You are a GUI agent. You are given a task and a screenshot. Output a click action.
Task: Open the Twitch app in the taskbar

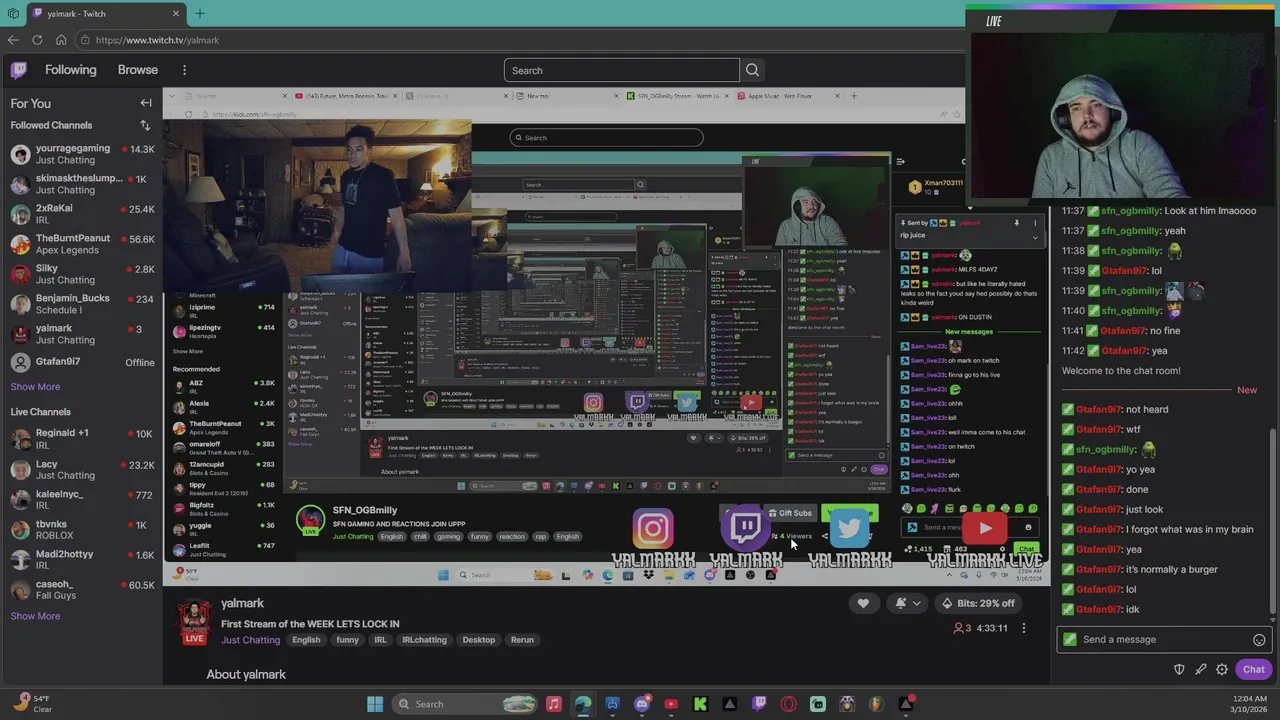(x=759, y=704)
